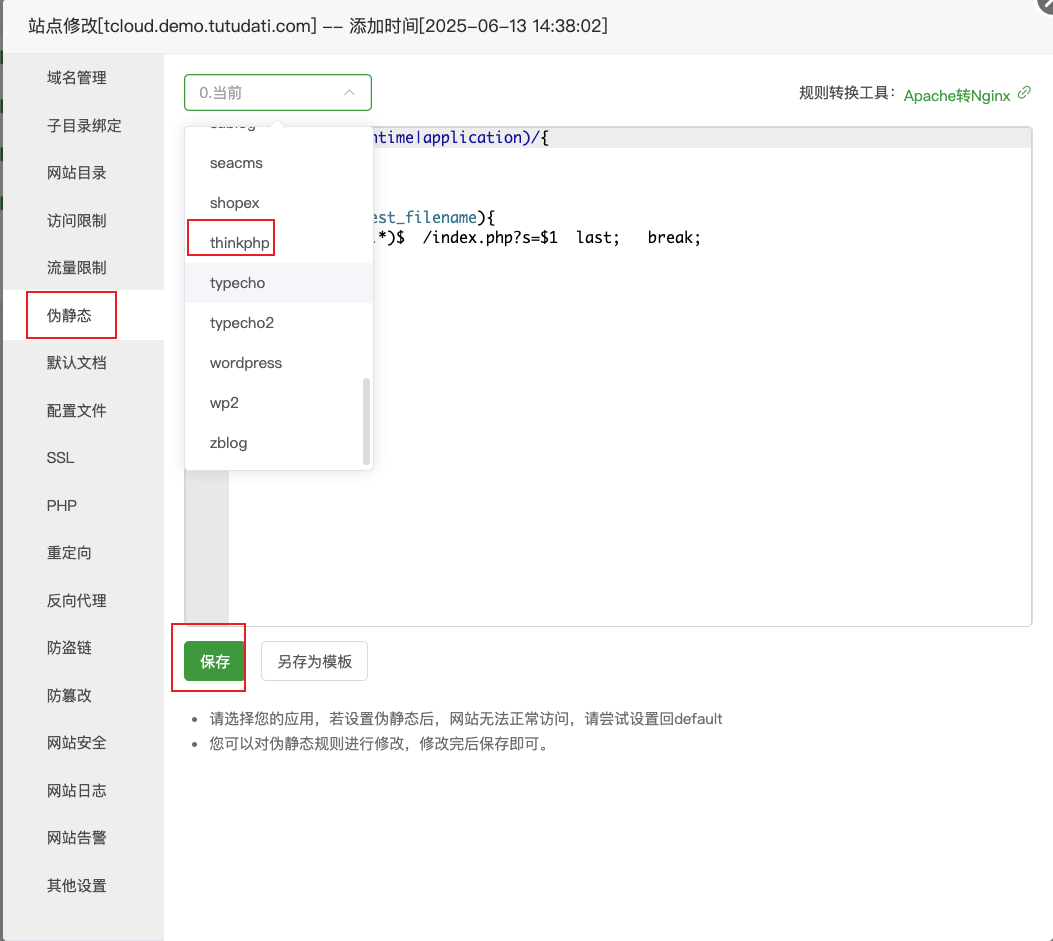The image size is (1053, 941).
Task: Switch to the 伪静态 settings tab
Action: [x=71, y=315]
